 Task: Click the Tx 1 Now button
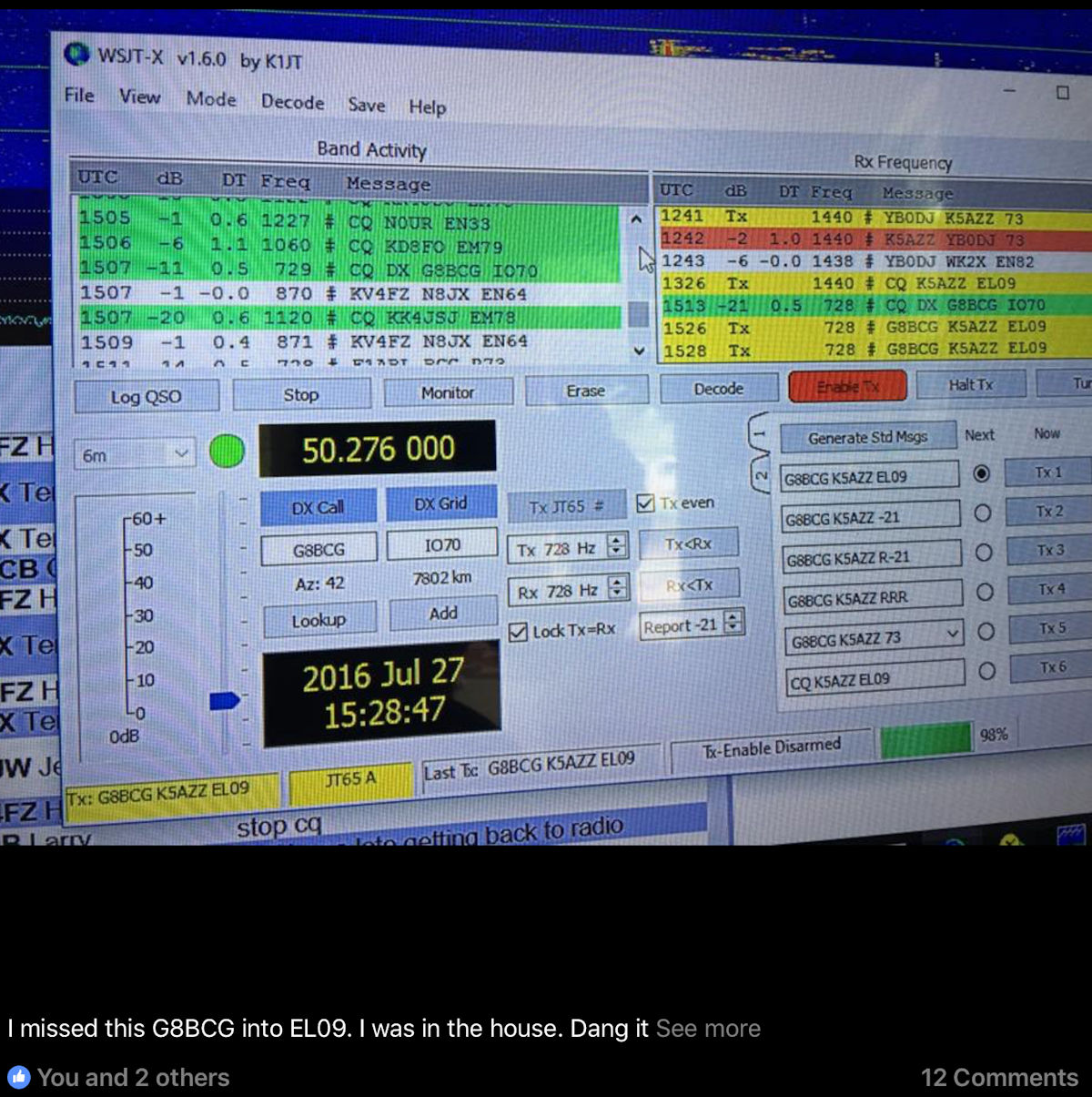1049,472
